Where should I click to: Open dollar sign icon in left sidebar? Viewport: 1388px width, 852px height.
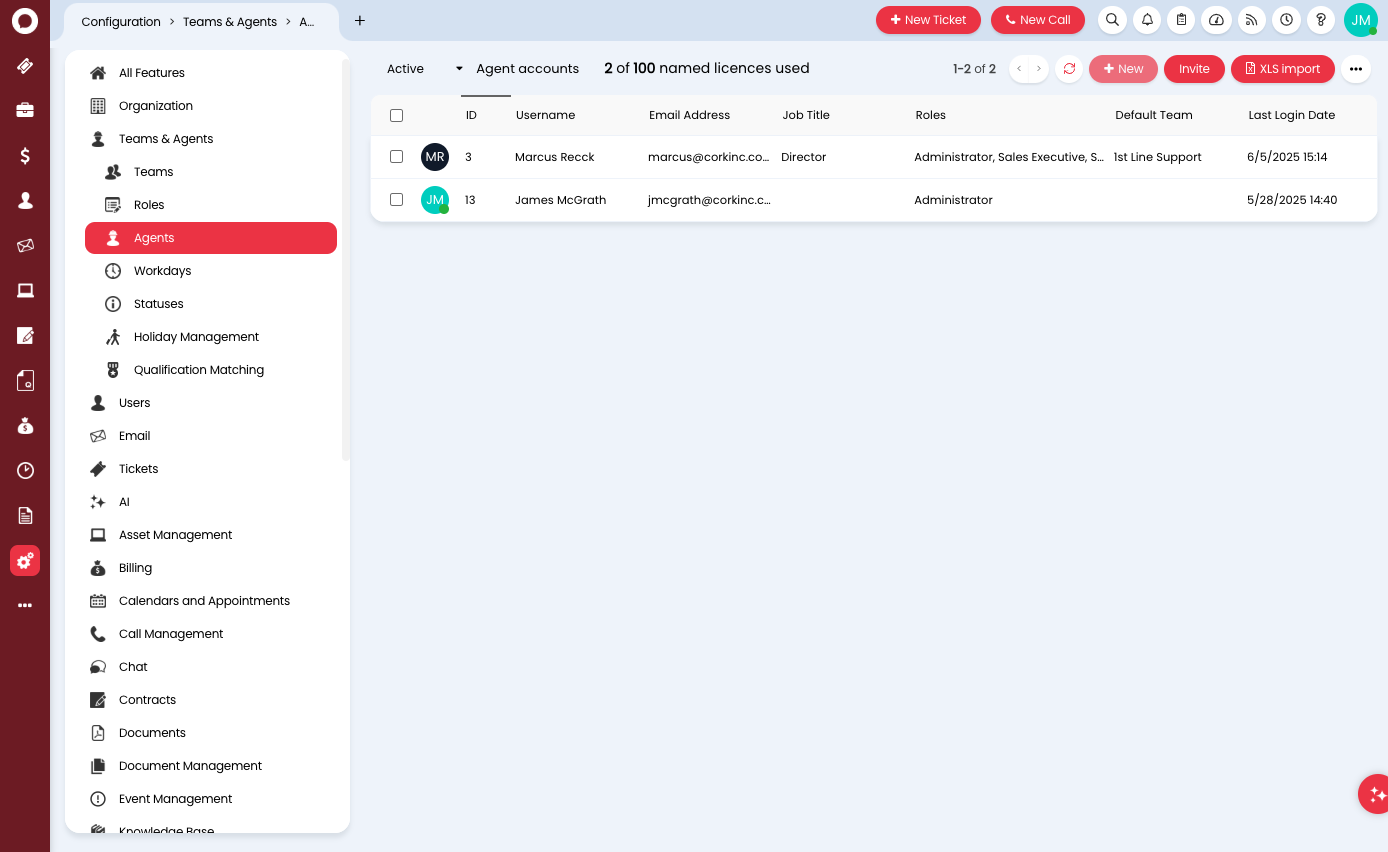(25, 155)
